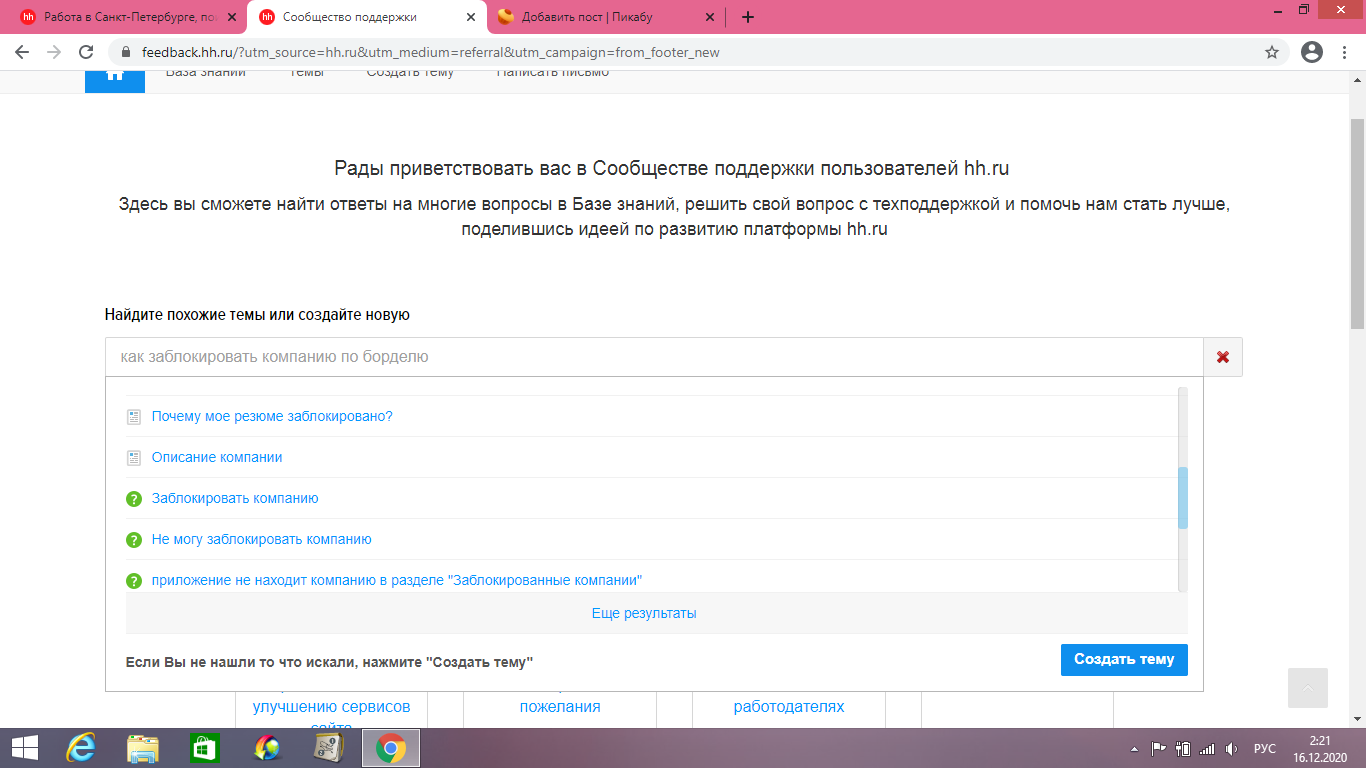This screenshot has height=768, width=1366.
Task: Click the grey scroll-to-top arrow button
Action: 1308,688
